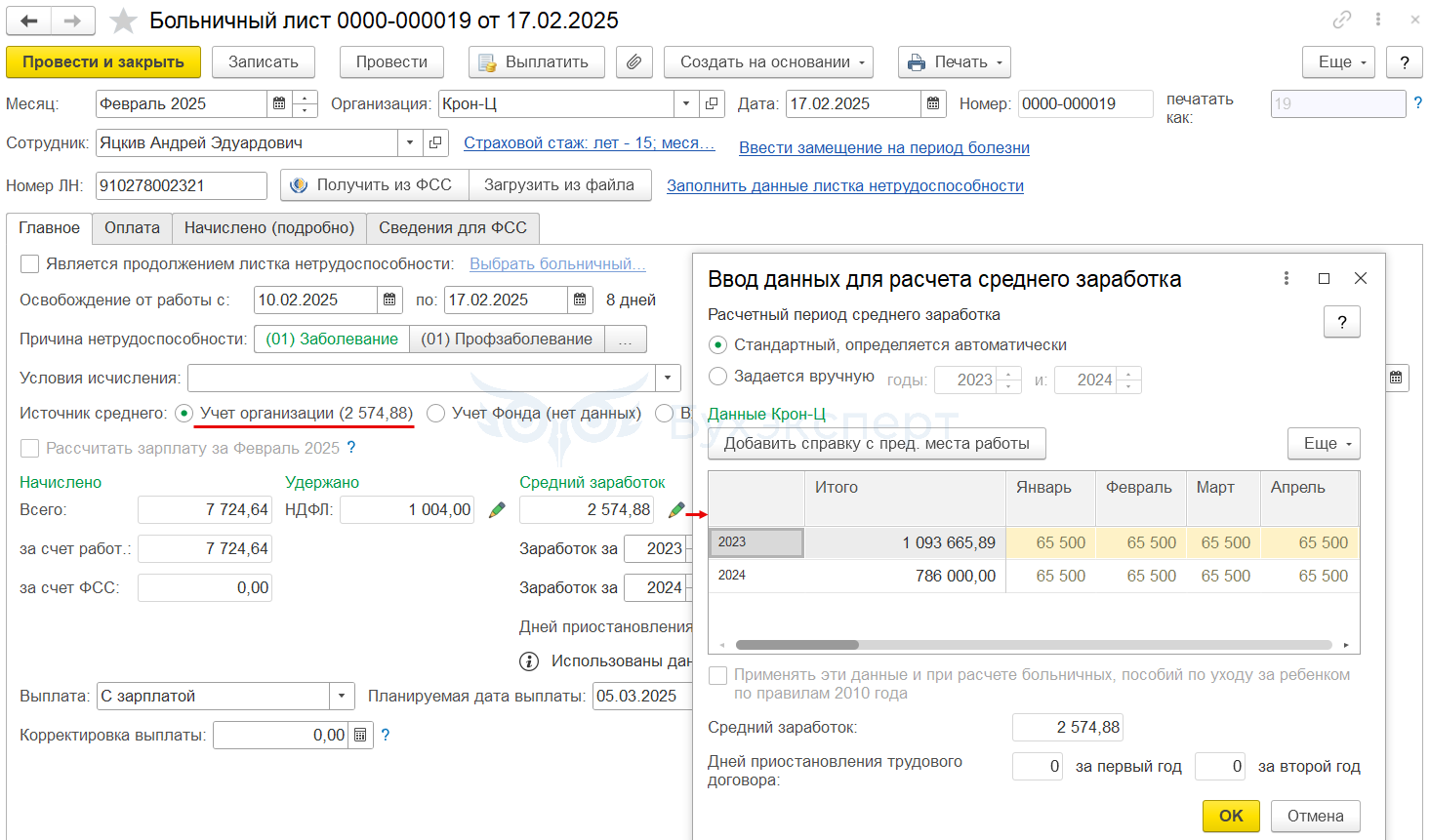The height and width of the screenshot is (840, 1430).
Task: Open the Организация record Крон-Ц
Action: 712,104
